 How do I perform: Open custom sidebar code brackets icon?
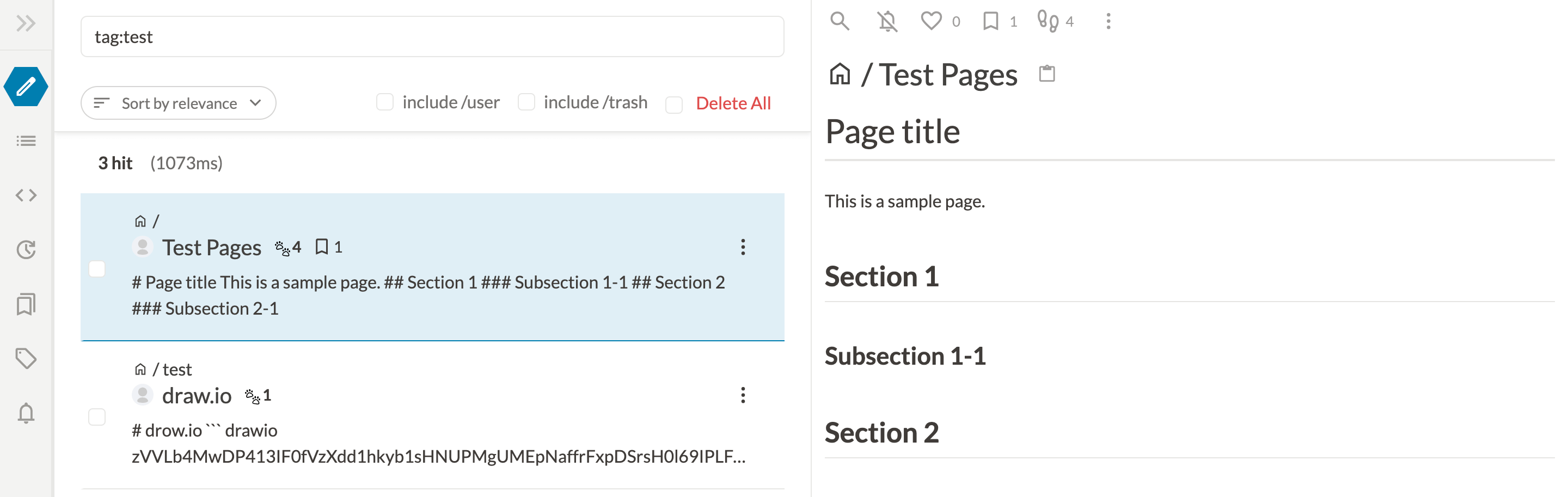point(26,195)
